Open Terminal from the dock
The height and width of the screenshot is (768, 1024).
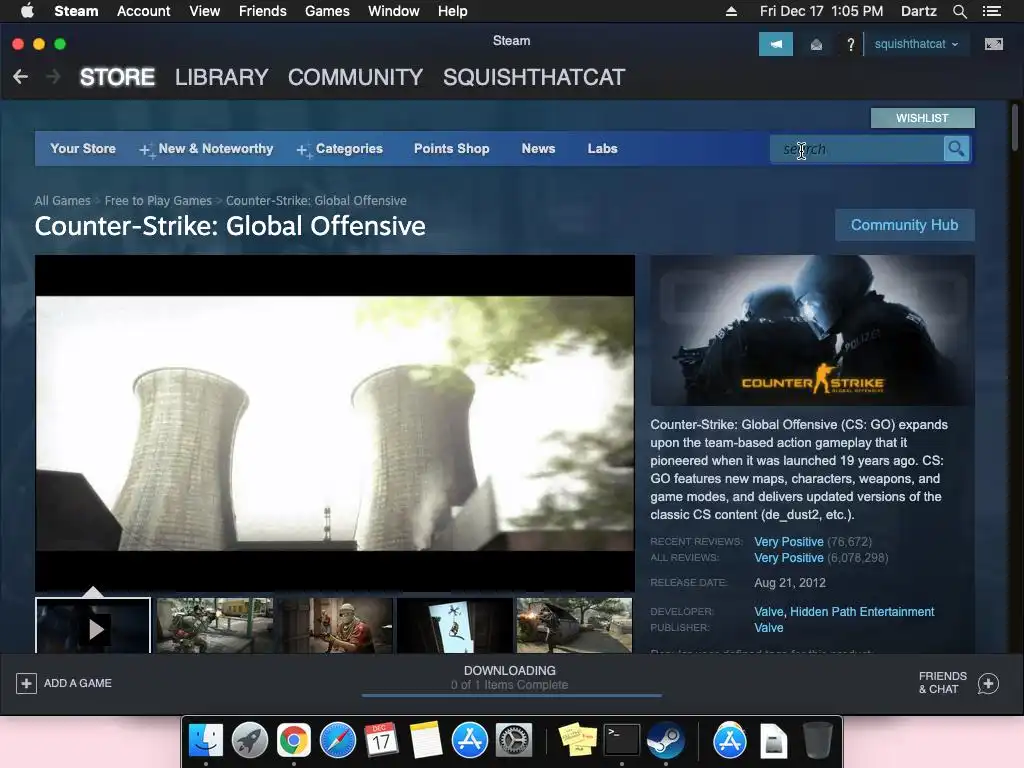621,741
